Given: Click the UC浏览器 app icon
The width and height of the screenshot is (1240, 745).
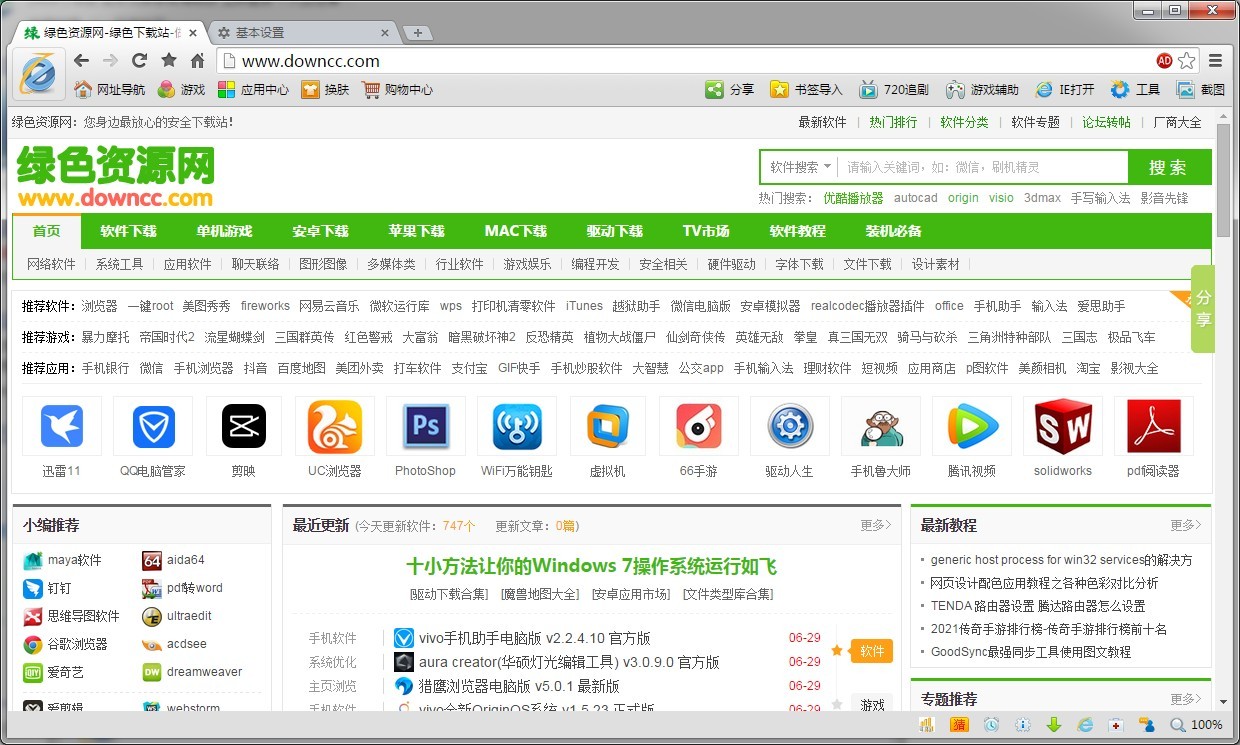Looking at the screenshot, I should [334, 427].
